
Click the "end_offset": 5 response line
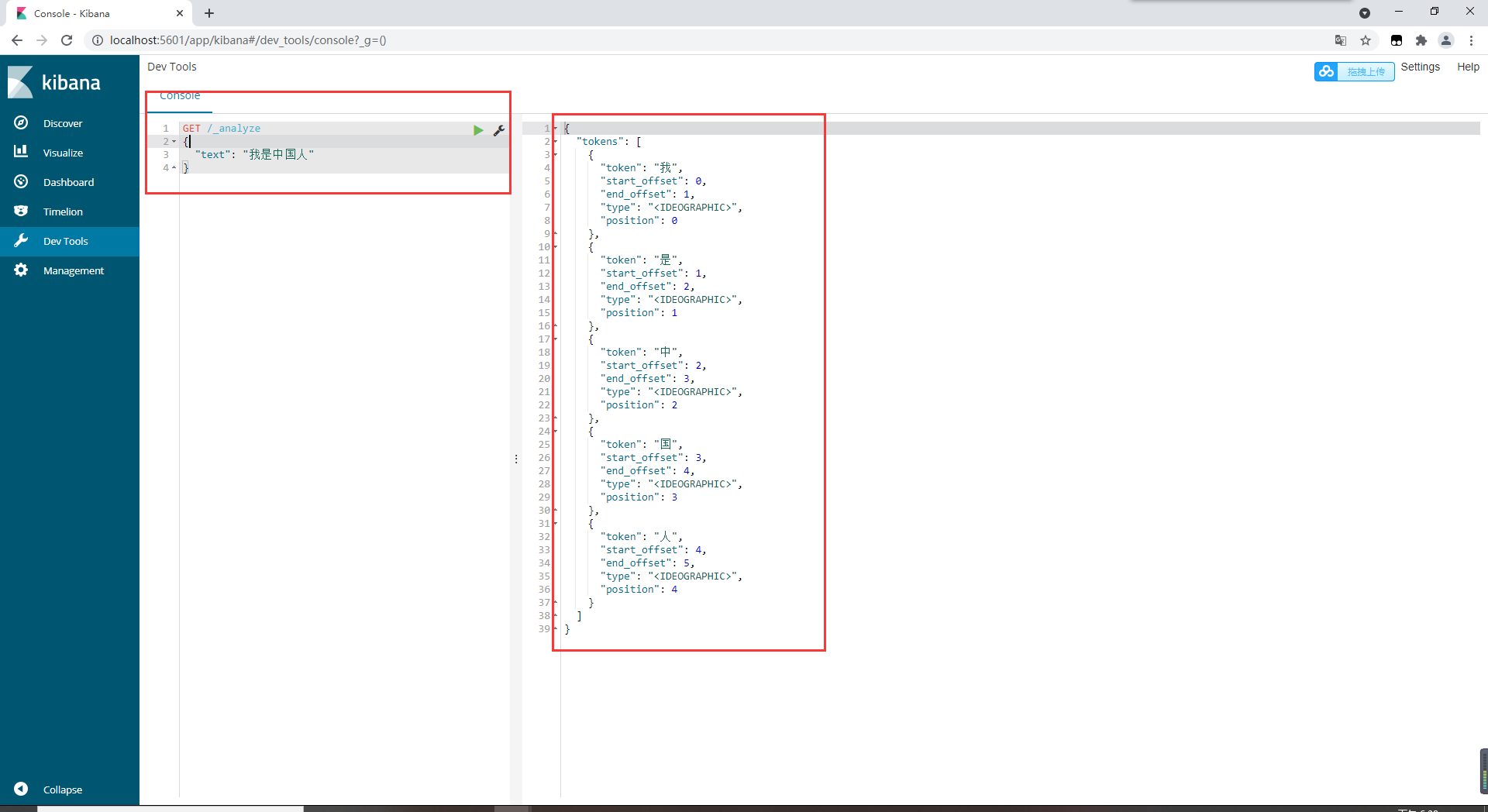click(x=647, y=563)
